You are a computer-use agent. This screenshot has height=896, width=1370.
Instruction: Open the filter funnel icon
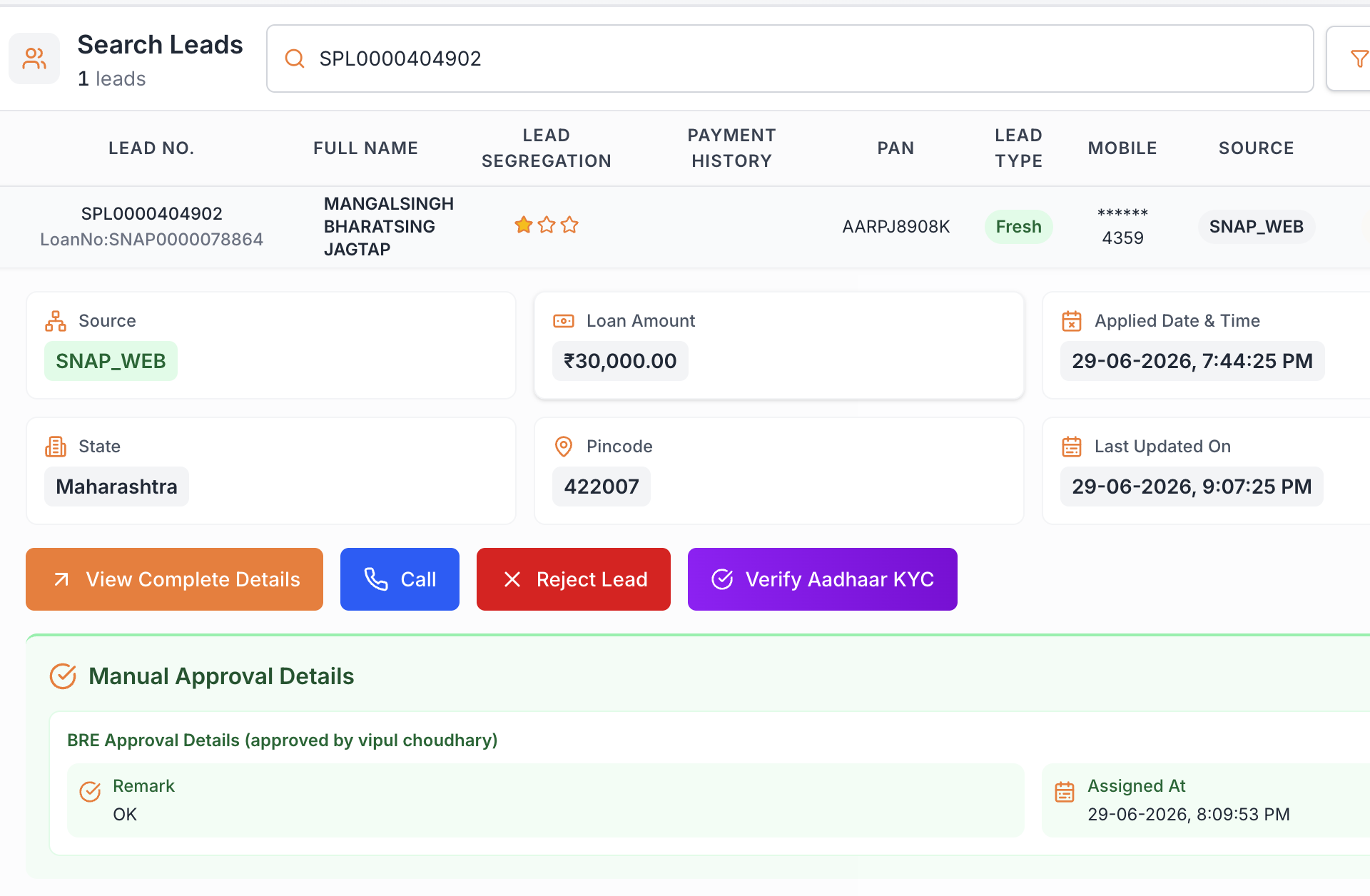click(1359, 58)
